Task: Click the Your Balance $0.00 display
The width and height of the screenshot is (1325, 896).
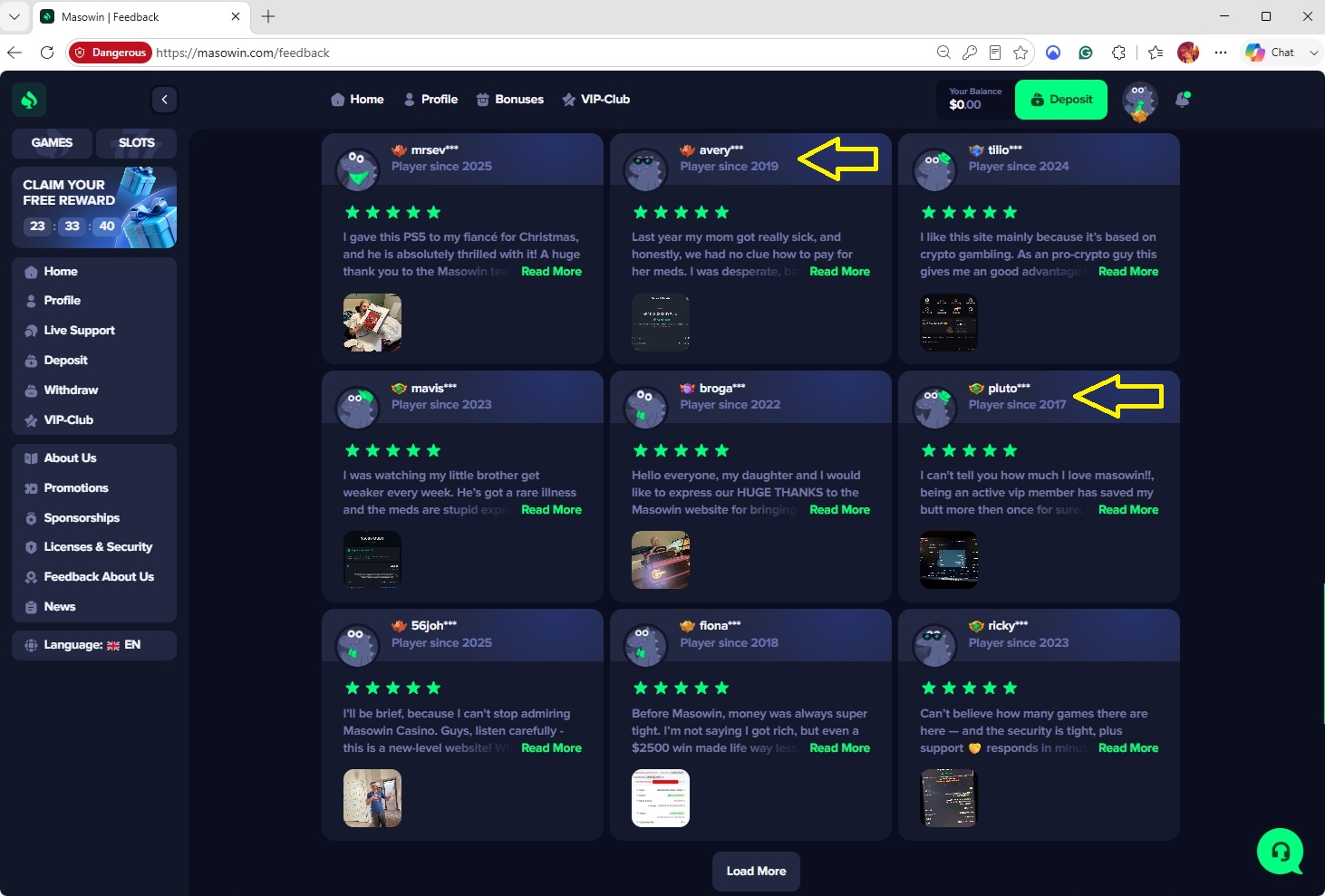Action: pos(975,100)
